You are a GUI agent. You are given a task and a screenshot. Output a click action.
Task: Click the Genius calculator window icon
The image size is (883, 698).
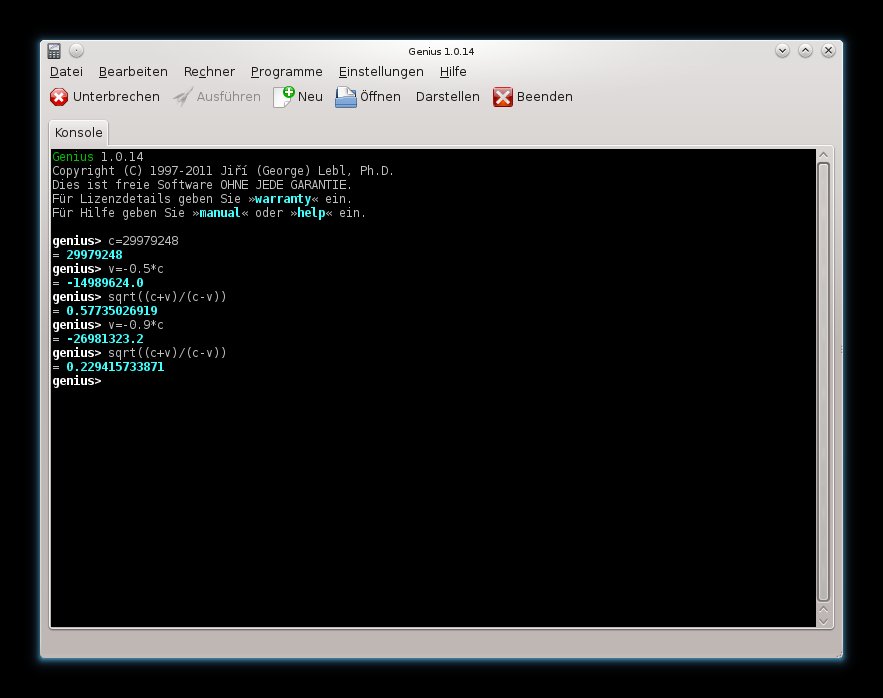tap(54, 51)
